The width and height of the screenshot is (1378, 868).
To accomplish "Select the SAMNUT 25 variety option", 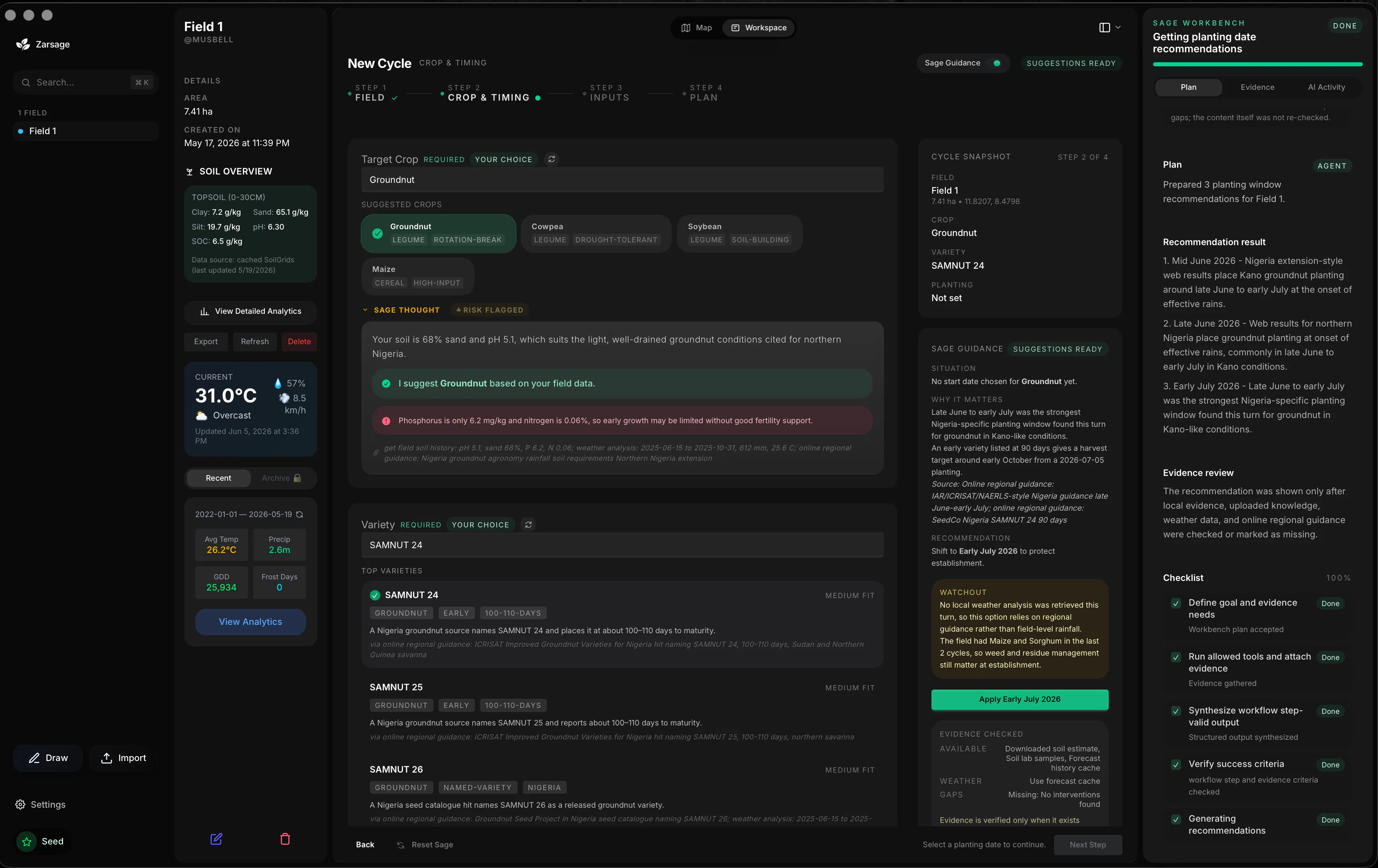I will (622, 712).
